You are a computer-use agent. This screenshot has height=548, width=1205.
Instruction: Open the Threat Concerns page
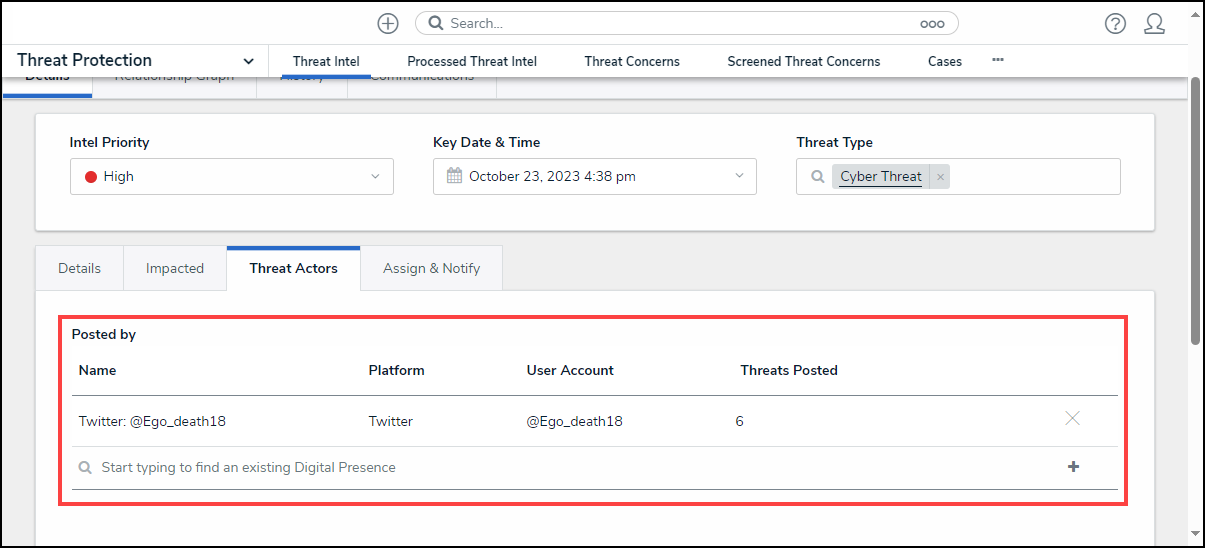(x=632, y=61)
